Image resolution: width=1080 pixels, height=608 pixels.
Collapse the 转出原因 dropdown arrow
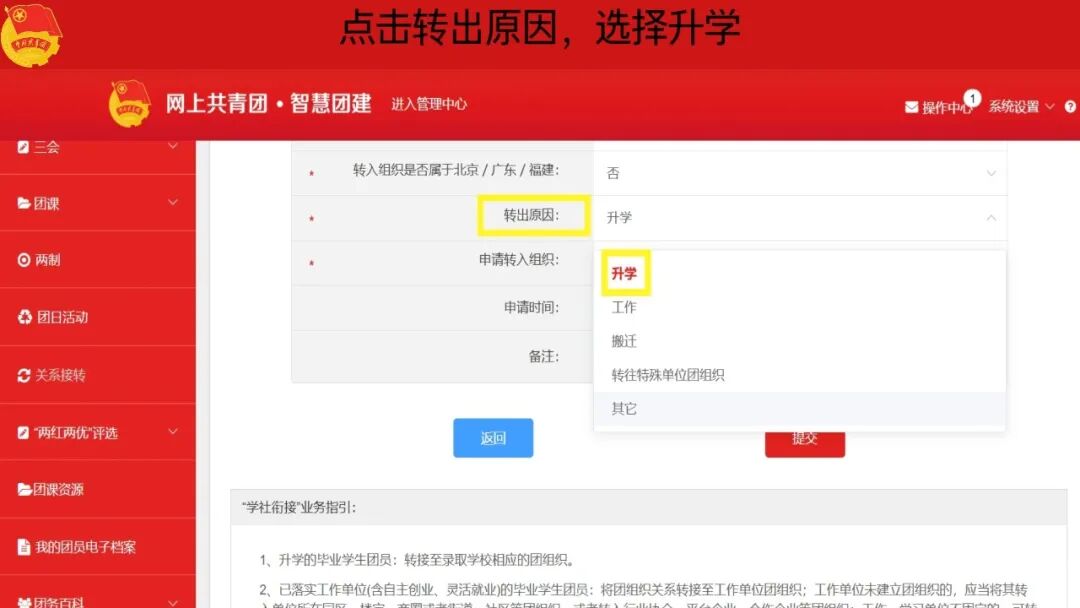coord(990,218)
